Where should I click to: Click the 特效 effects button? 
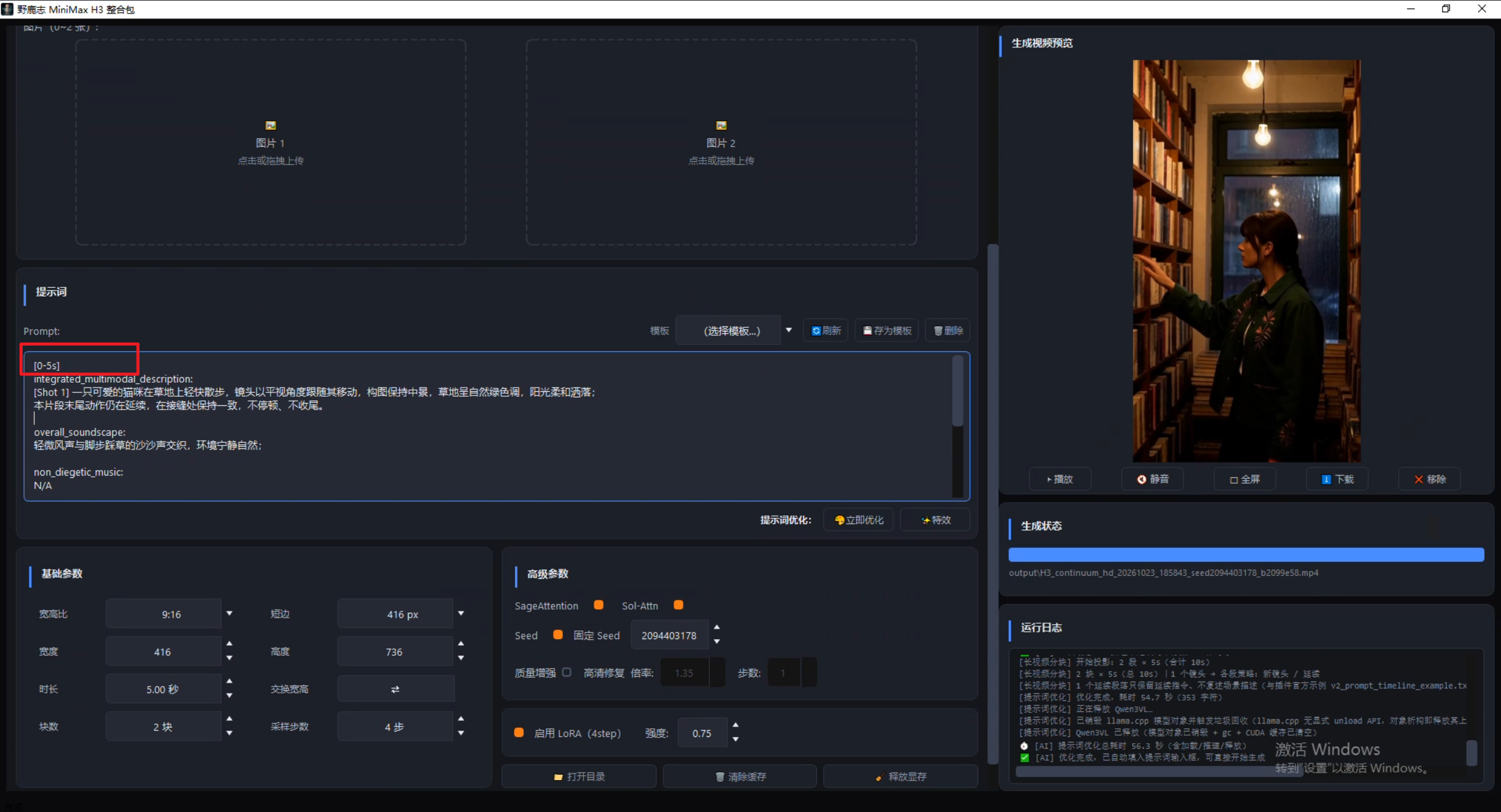click(935, 520)
